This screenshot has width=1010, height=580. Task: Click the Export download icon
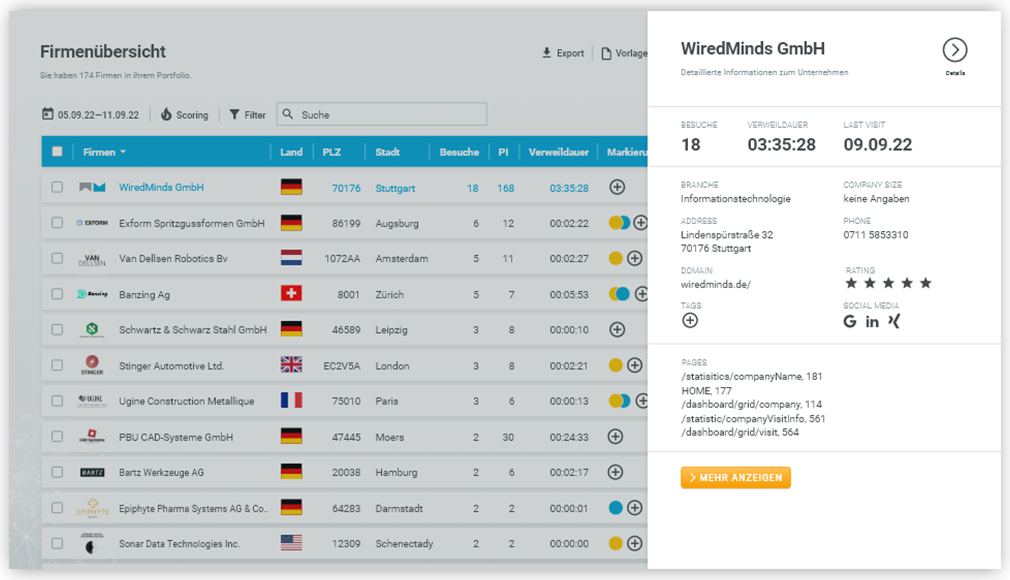pyautogui.click(x=546, y=53)
